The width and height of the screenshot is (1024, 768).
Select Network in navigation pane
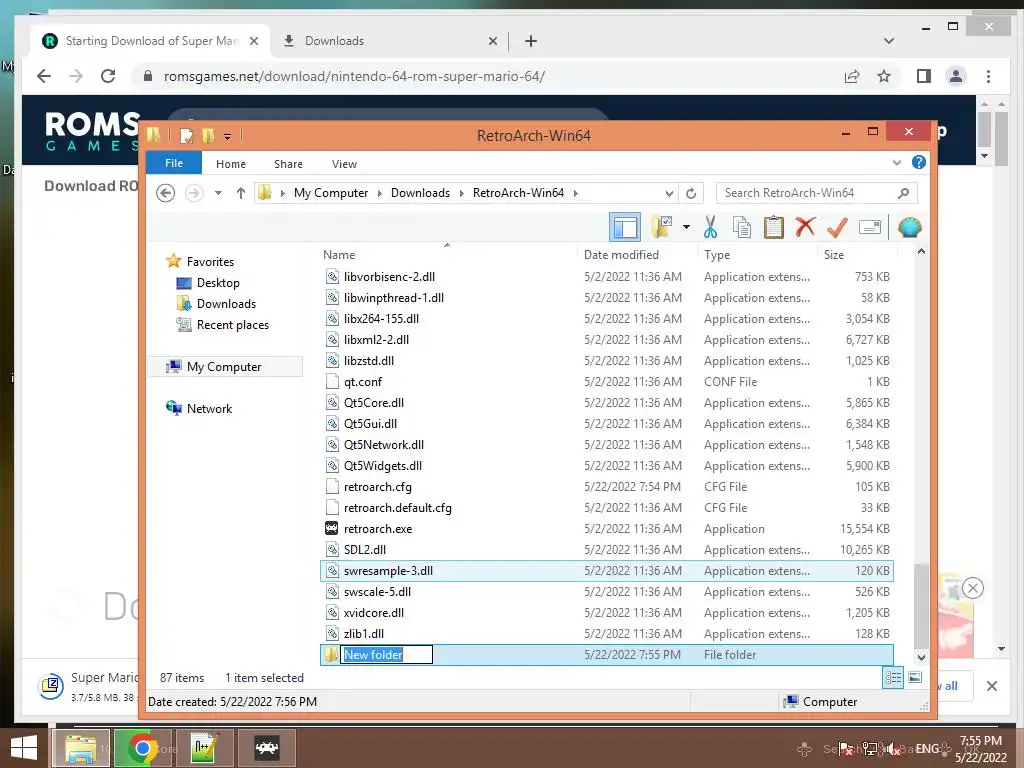(209, 409)
